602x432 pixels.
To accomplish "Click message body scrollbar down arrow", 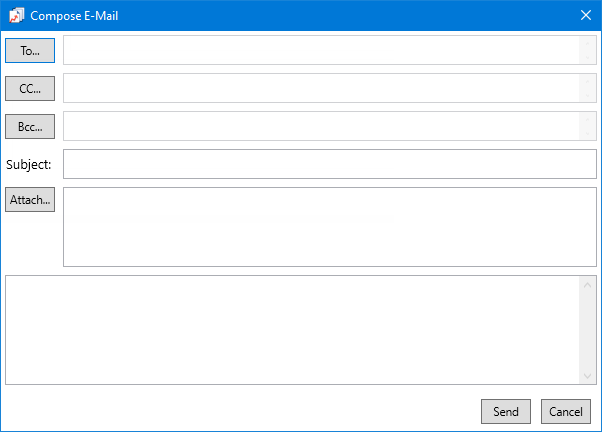I will [587, 376].
